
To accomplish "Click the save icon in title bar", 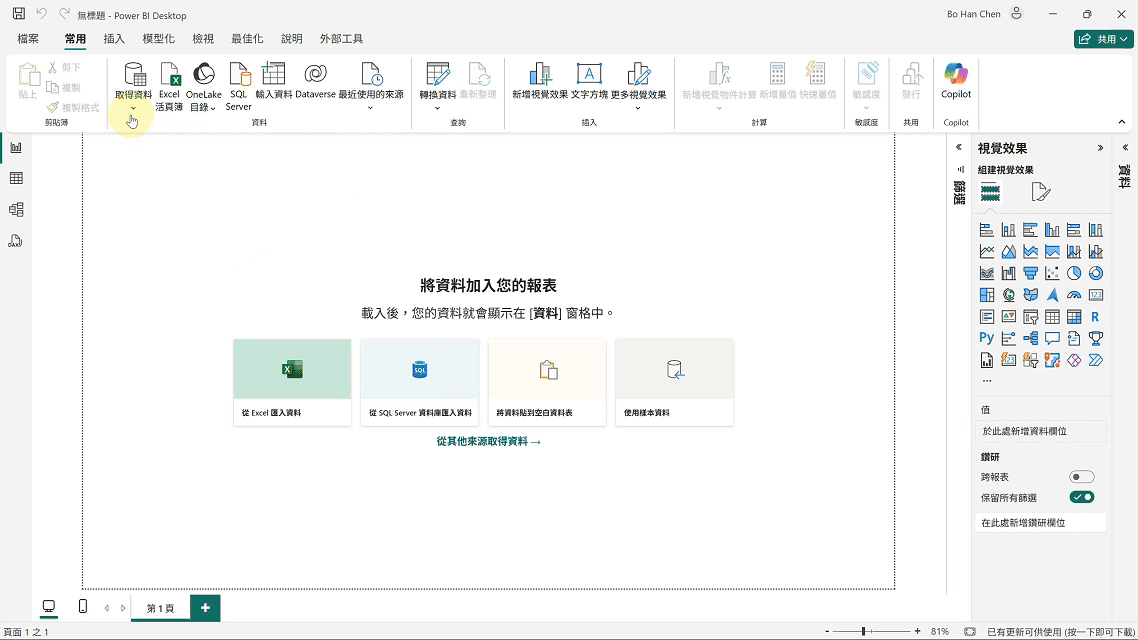I will click(19, 14).
